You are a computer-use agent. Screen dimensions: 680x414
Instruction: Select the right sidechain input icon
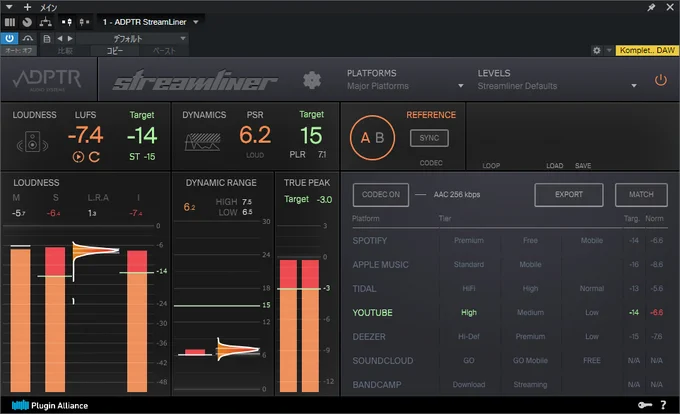click(x=84, y=22)
